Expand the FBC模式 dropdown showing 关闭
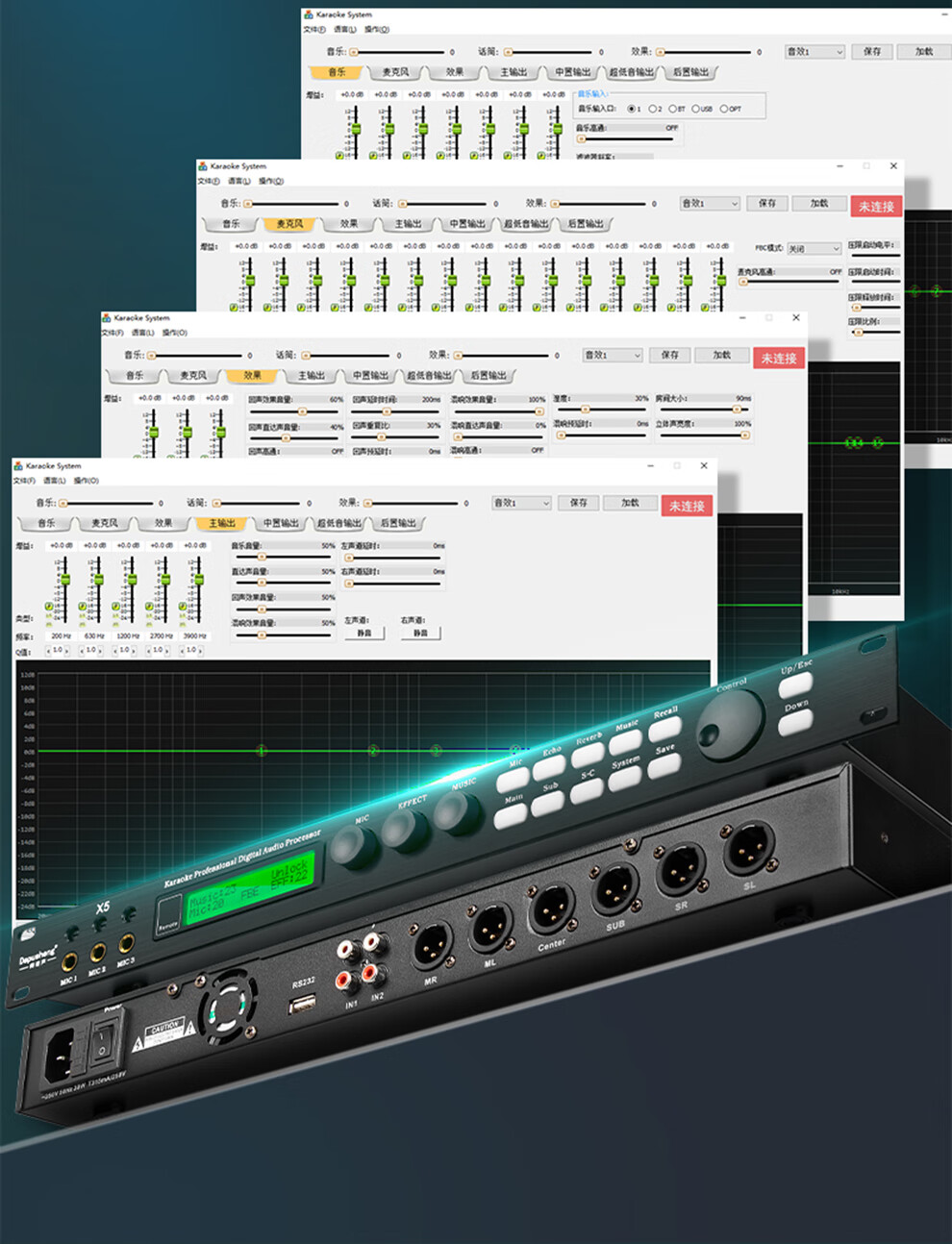This screenshot has height=1244, width=952. click(814, 249)
